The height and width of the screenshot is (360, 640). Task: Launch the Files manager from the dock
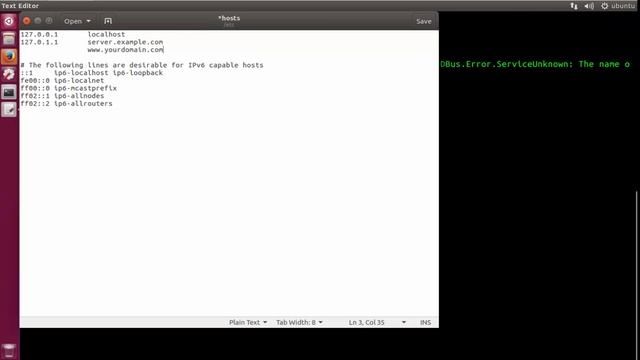(x=9, y=39)
